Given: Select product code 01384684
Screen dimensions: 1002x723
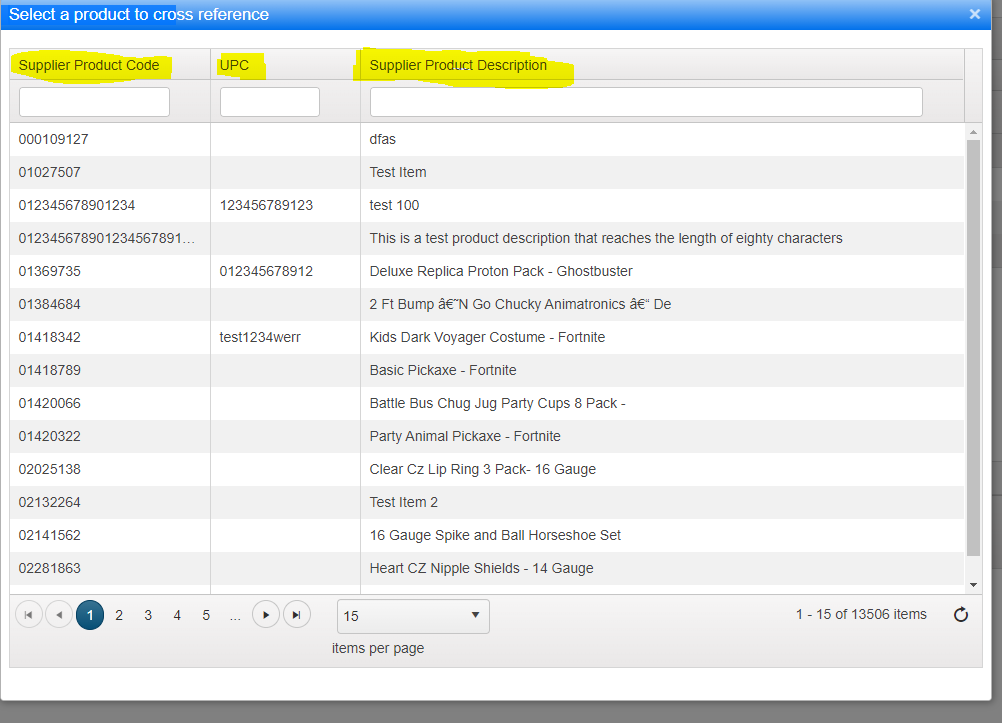Looking at the screenshot, I should click(49, 304).
